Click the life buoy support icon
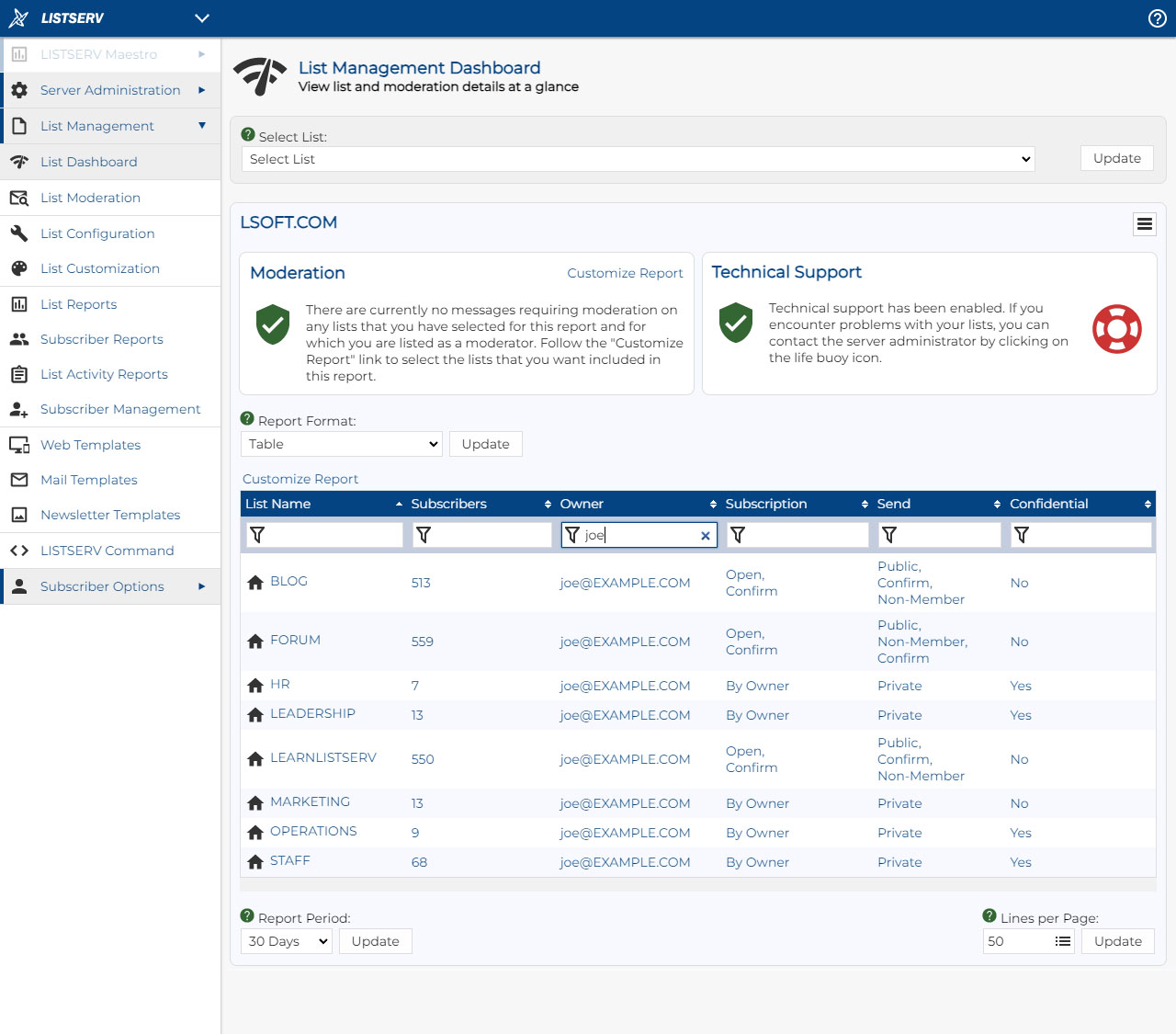Screen dimensions: 1176x1034 tap(1117, 329)
